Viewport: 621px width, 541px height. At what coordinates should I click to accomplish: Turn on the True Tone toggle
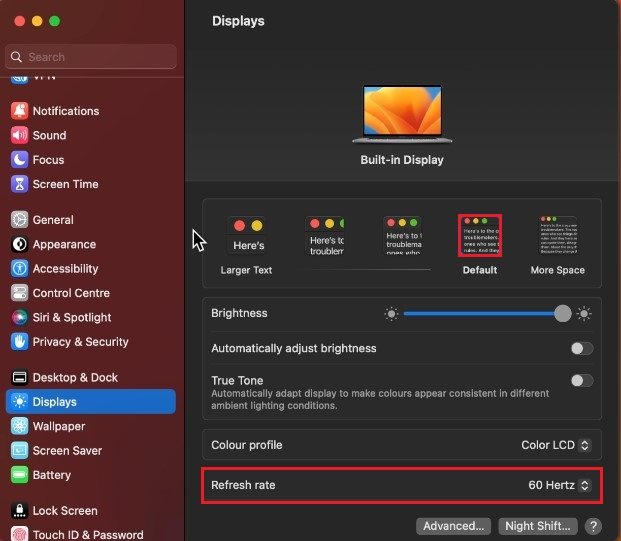click(x=581, y=381)
